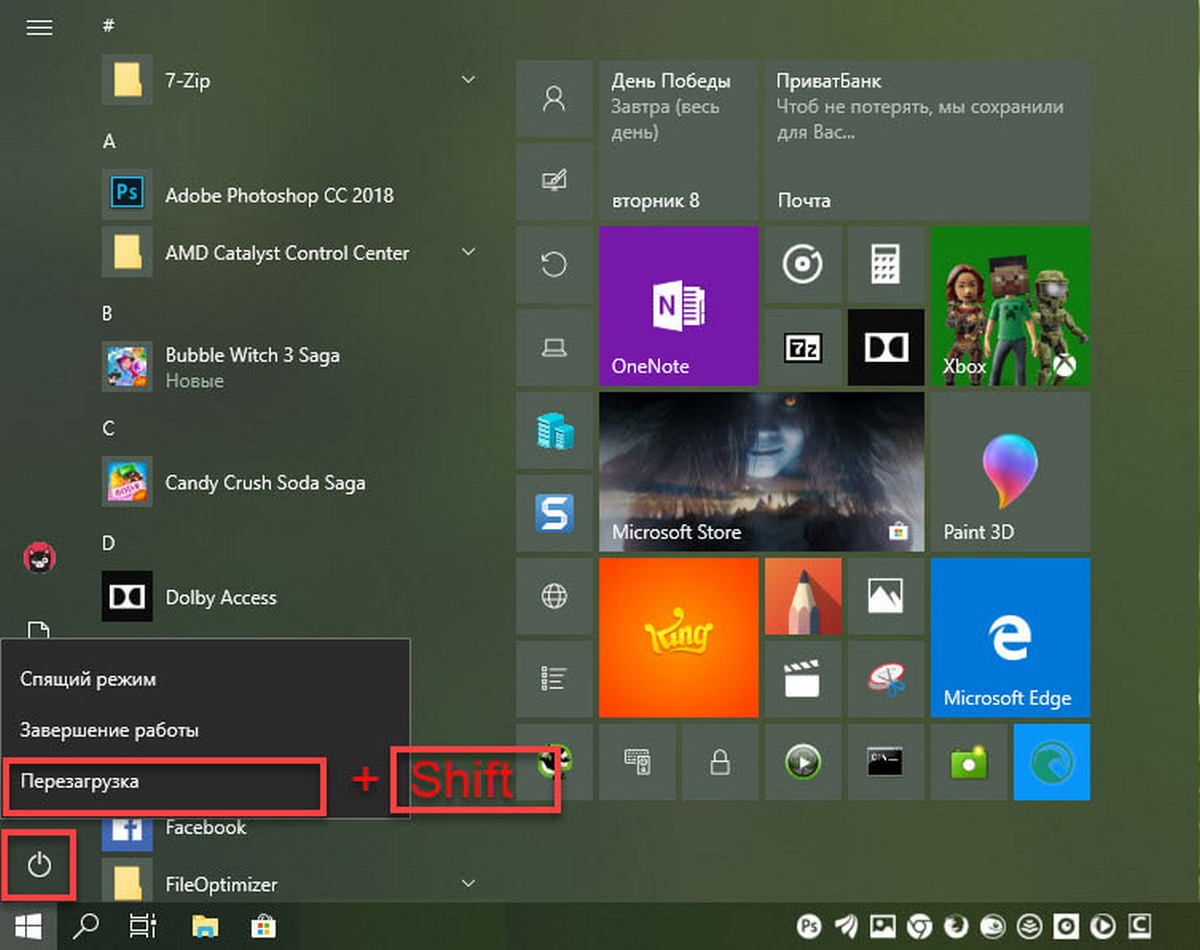Image resolution: width=1200 pixels, height=950 pixels.
Task: Open the King orange tile
Action: tap(678, 638)
